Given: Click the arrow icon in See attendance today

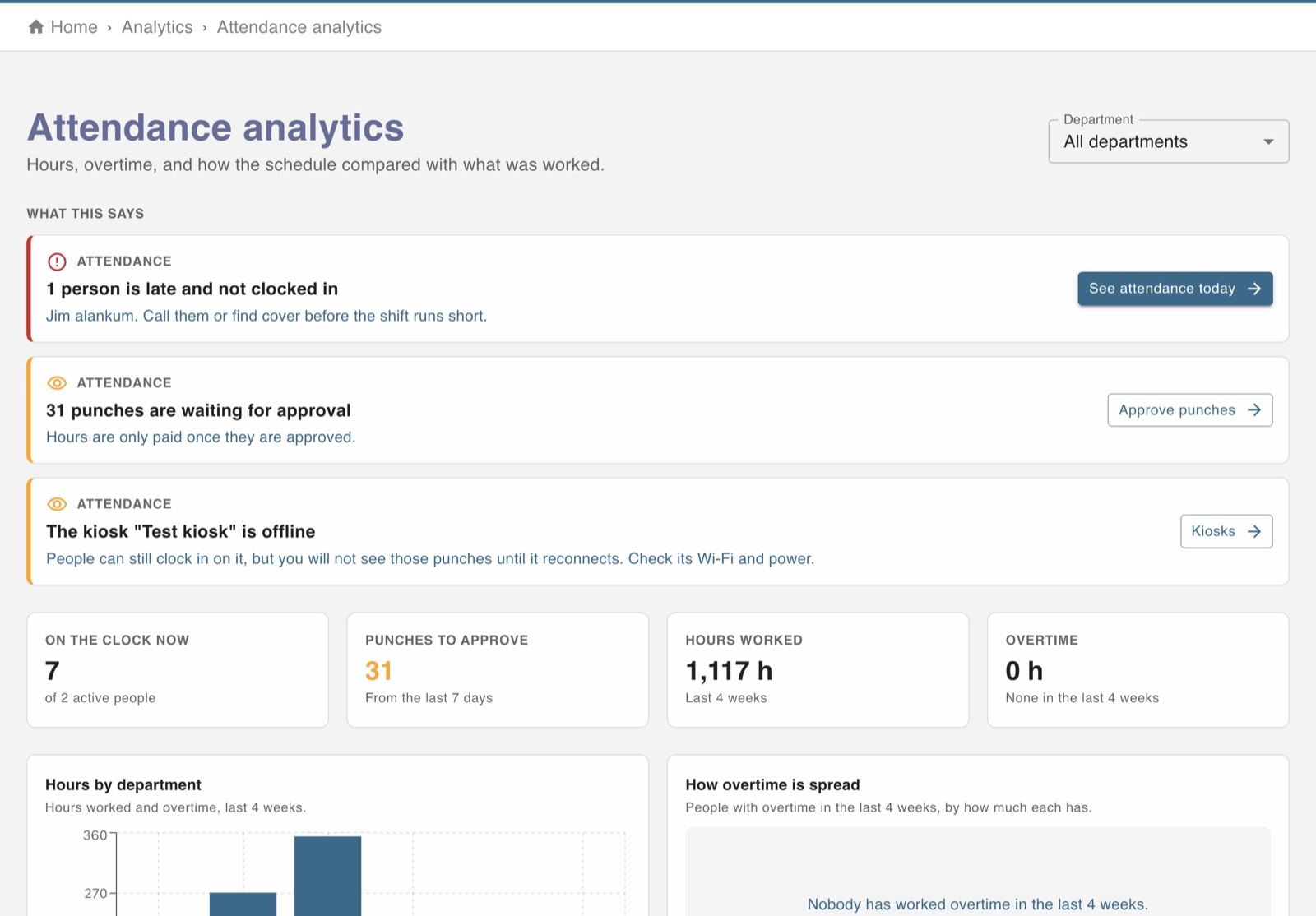Looking at the screenshot, I should click(1254, 289).
